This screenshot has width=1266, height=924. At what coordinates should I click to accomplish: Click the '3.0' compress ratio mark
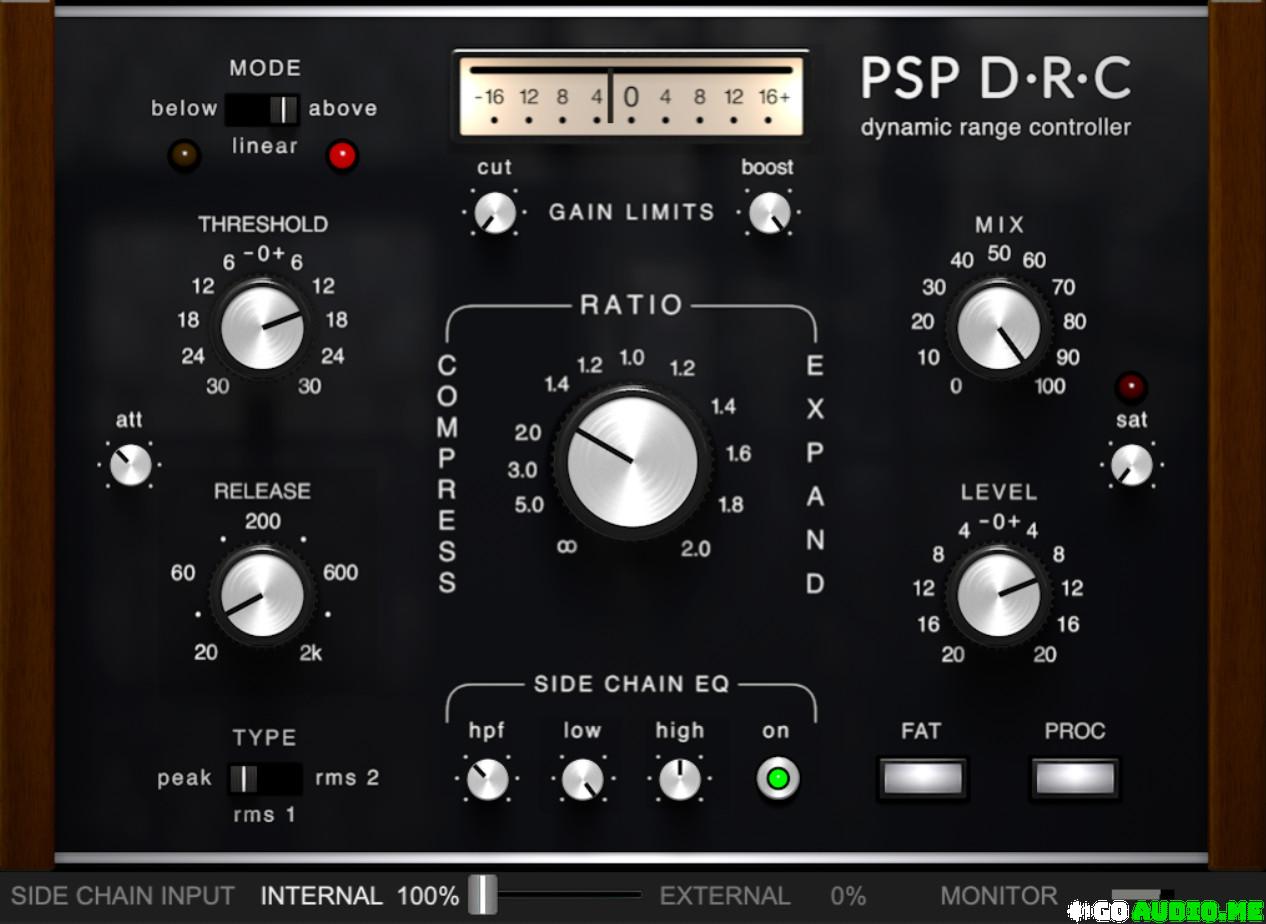(x=523, y=470)
